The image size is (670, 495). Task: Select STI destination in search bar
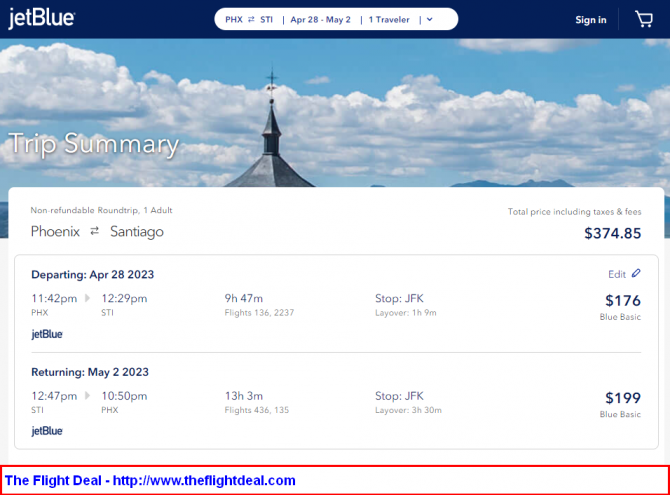point(266,20)
